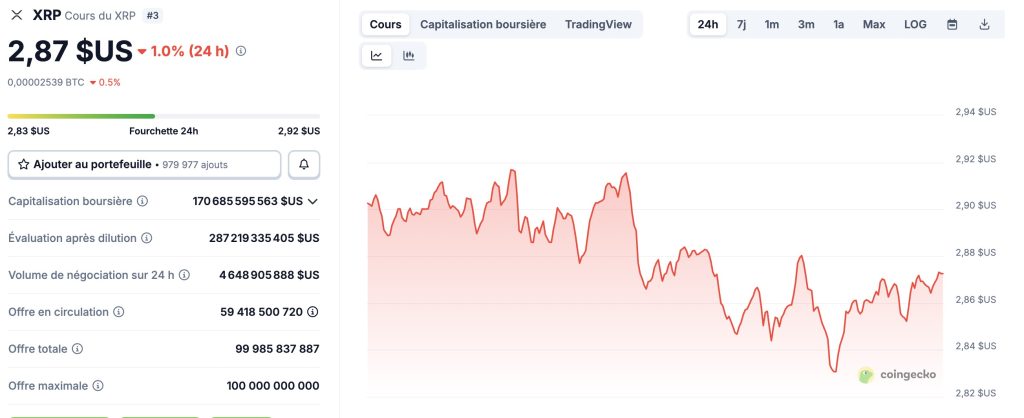The image size is (1024, 418).
Task: Select the 24h time range
Action: [x=707, y=24]
